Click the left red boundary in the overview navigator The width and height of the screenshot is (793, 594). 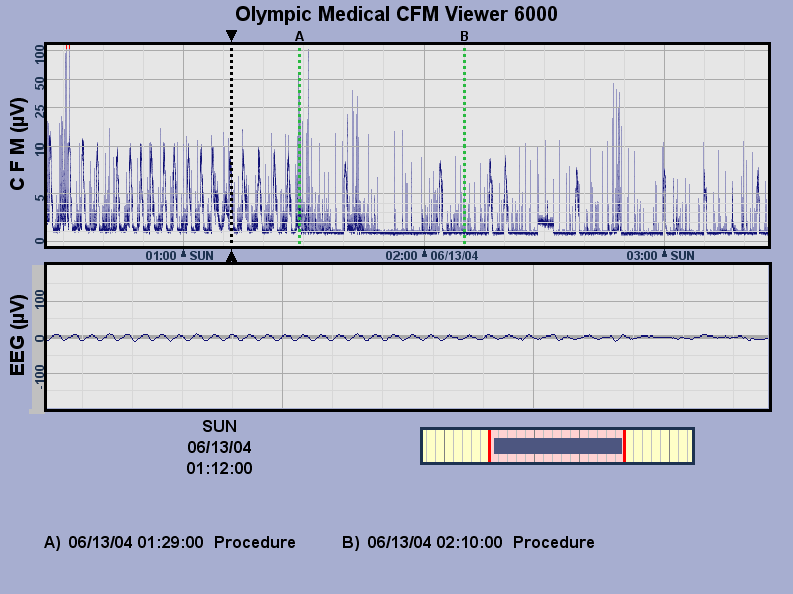489,446
